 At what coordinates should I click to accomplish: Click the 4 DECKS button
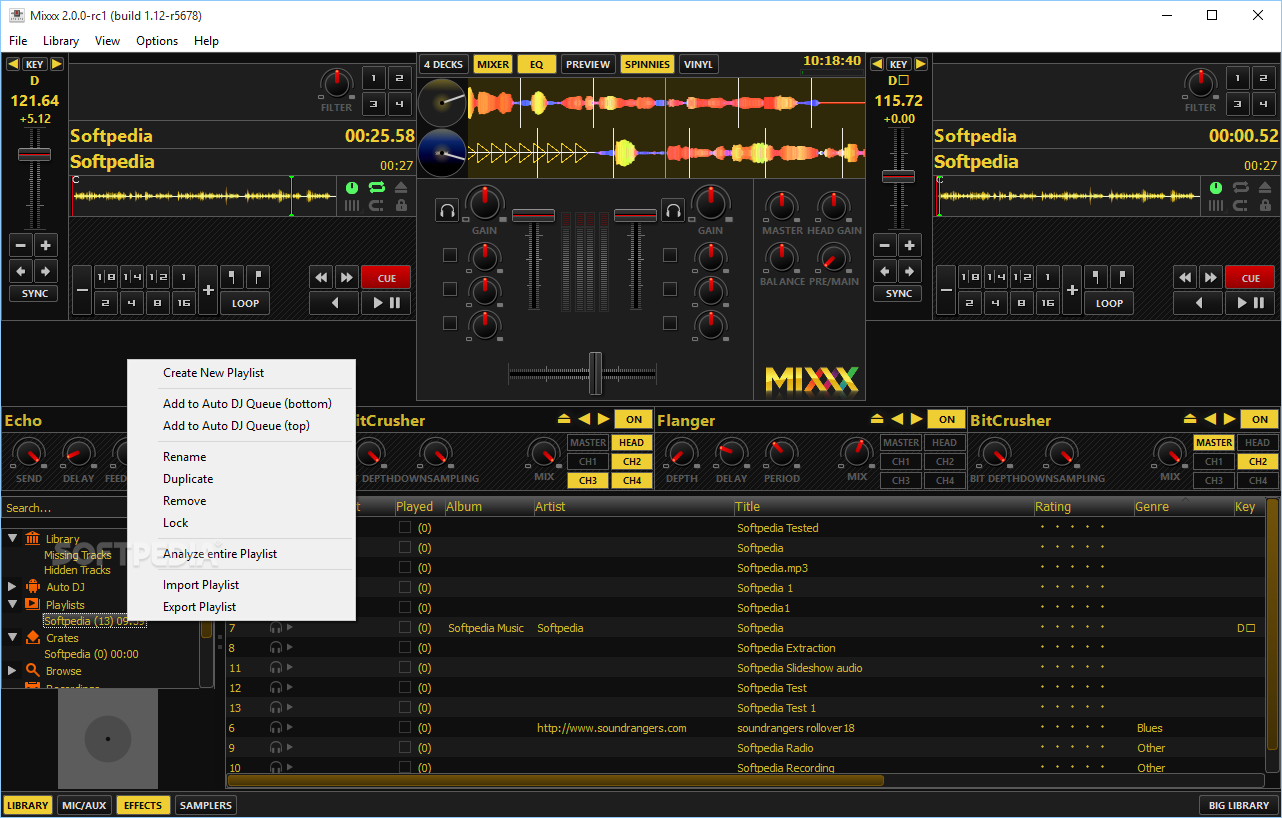point(443,64)
